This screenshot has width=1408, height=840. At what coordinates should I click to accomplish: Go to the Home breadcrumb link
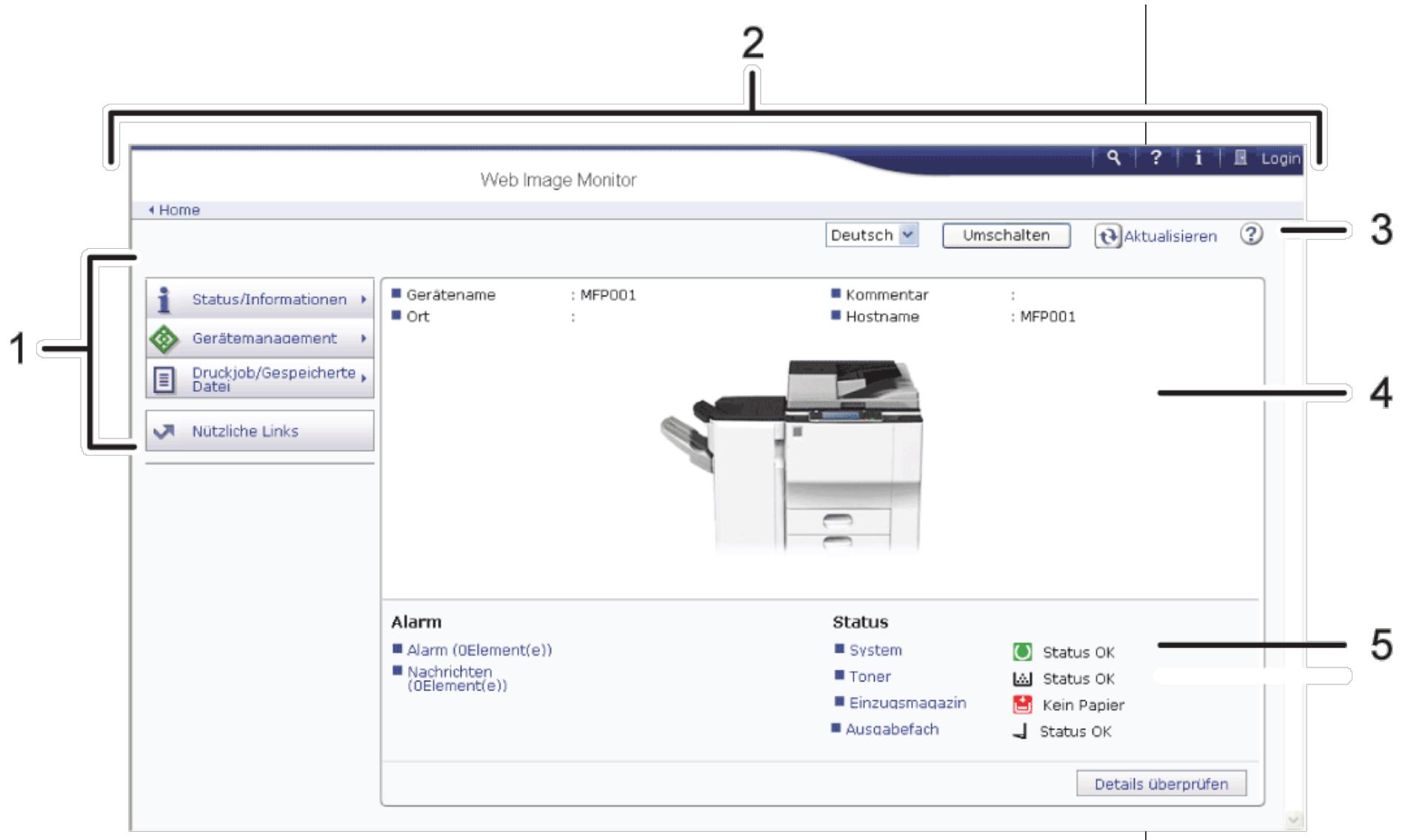point(179,210)
